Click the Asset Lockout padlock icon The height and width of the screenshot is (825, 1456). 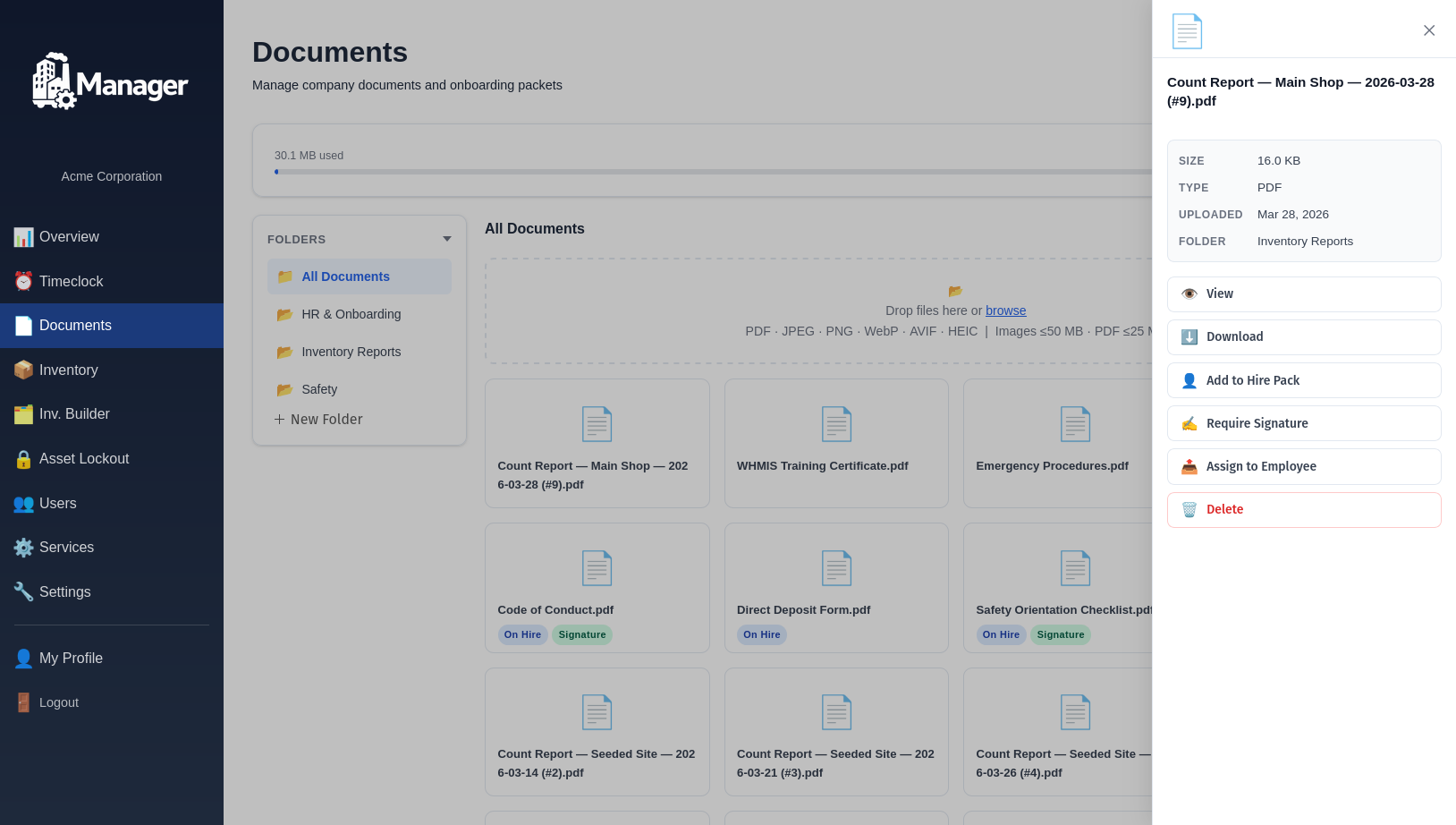tap(23, 459)
